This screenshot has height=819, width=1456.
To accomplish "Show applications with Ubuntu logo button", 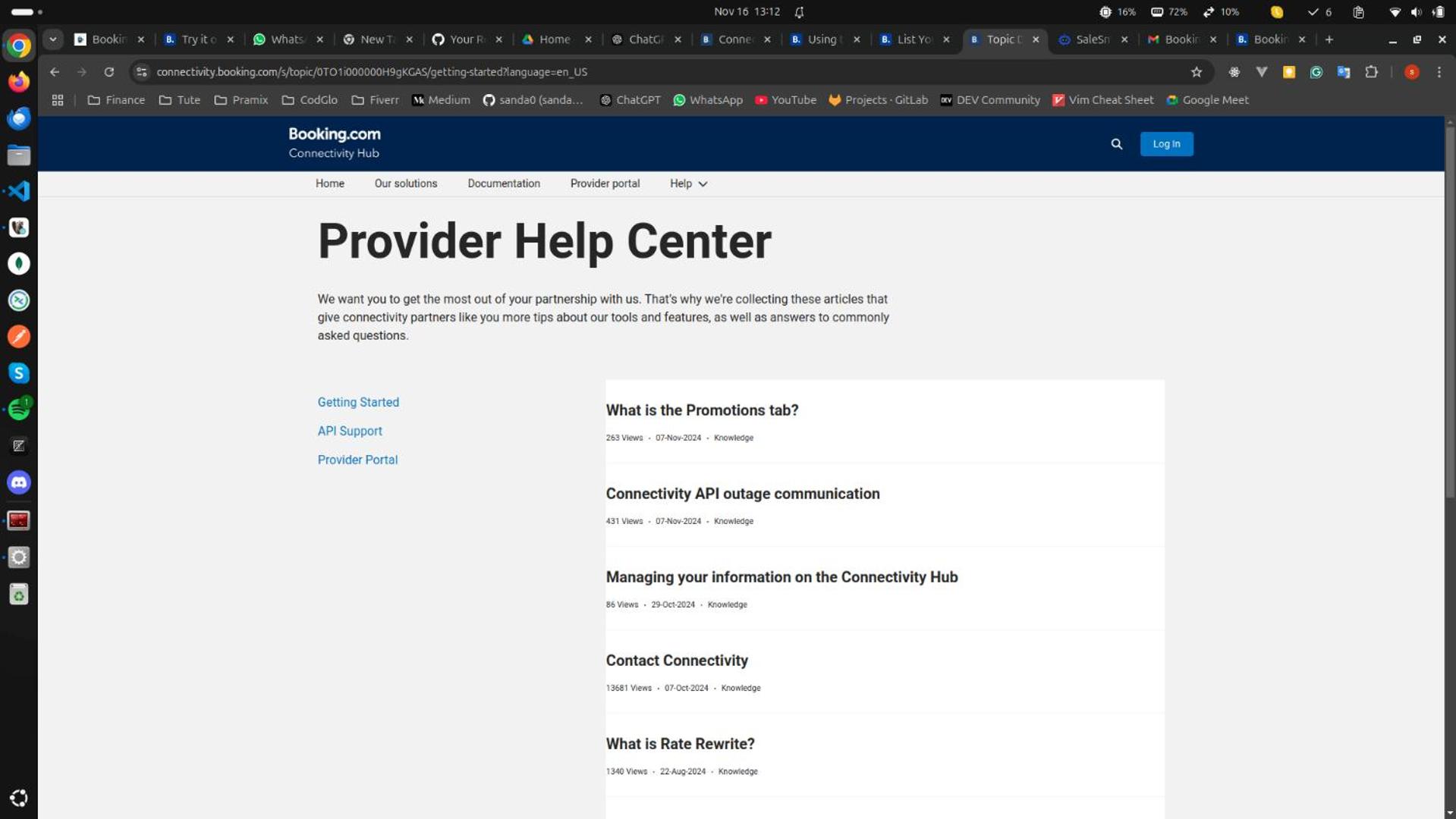I will pos(19,798).
